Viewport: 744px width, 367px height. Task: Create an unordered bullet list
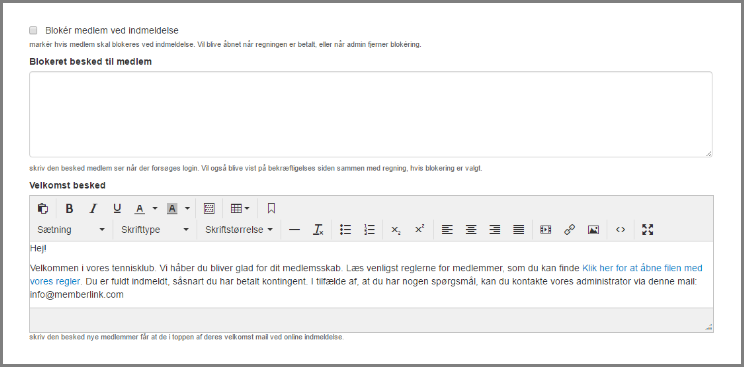345,230
